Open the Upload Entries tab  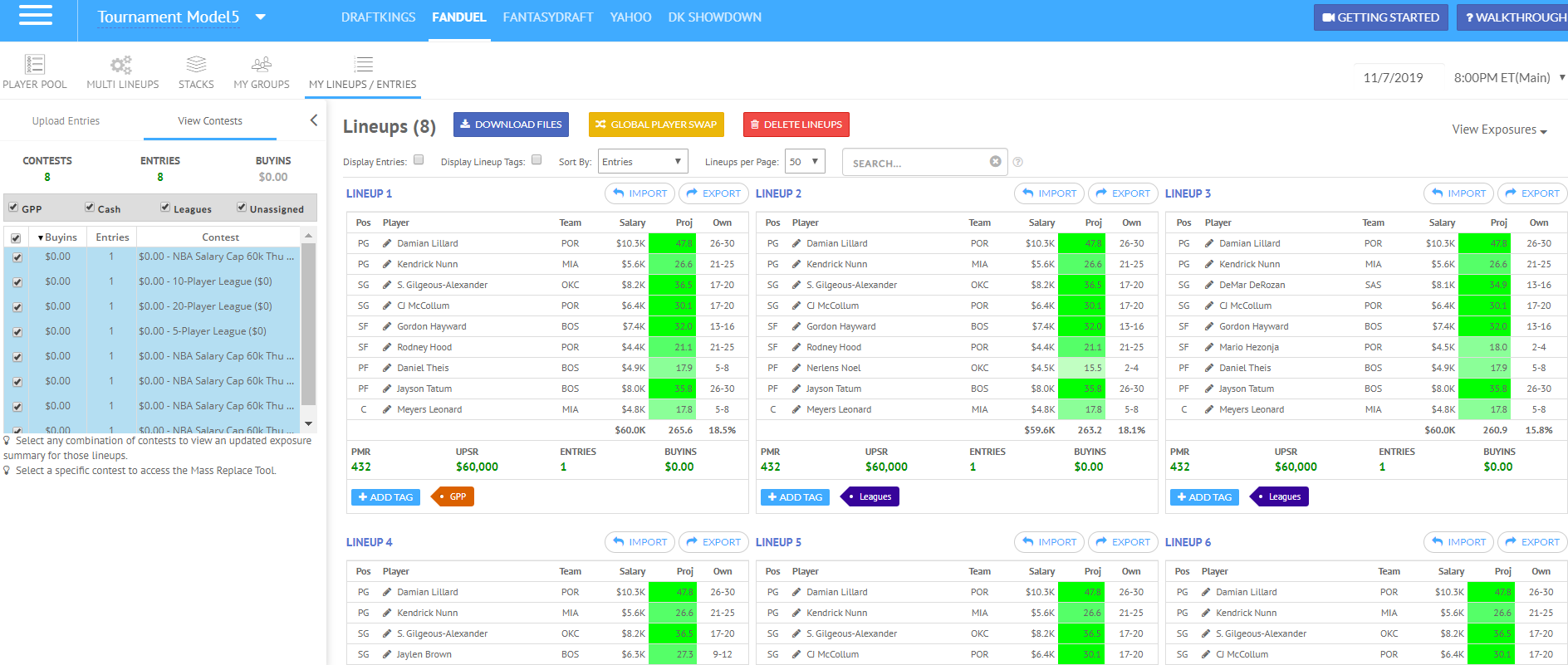(66, 121)
